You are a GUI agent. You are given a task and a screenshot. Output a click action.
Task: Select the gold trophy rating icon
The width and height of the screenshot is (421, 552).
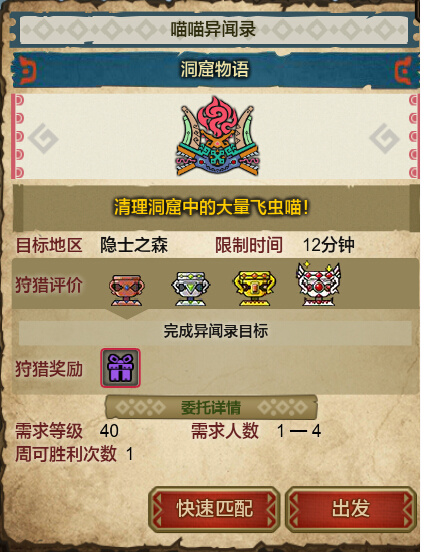coord(254,289)
